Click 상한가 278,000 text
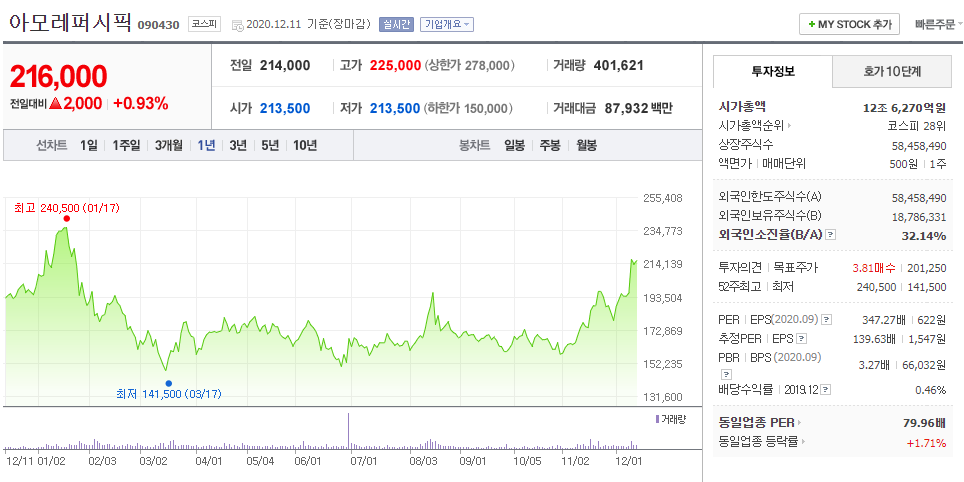Screen dimensions: 964x482 click(x=470, y=65)
